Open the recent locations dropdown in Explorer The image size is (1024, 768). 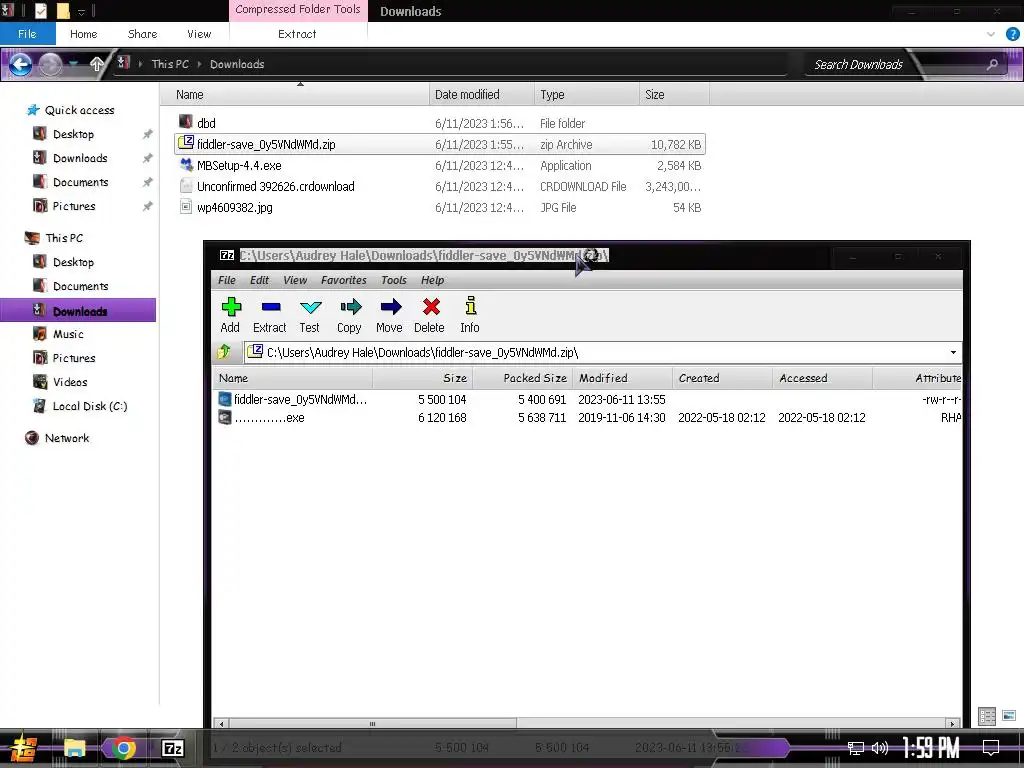pos(73,64)
